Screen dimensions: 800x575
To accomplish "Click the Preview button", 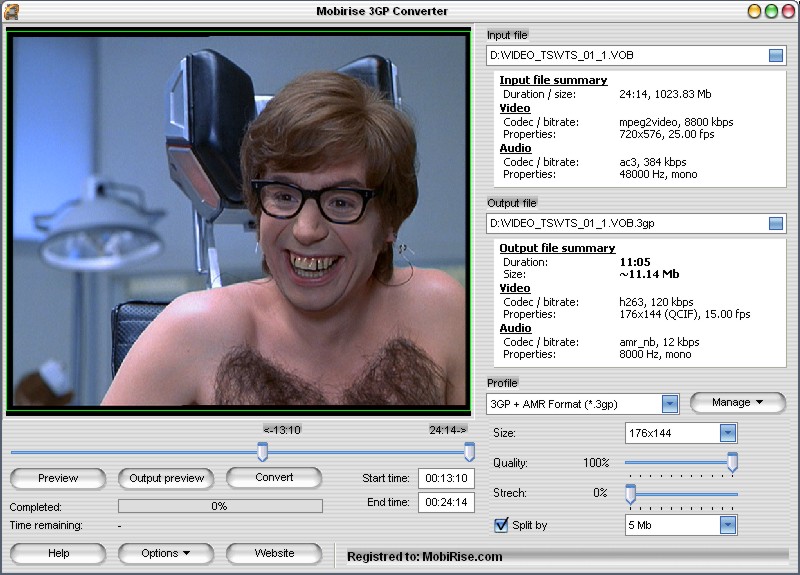I will click(58, 479).
